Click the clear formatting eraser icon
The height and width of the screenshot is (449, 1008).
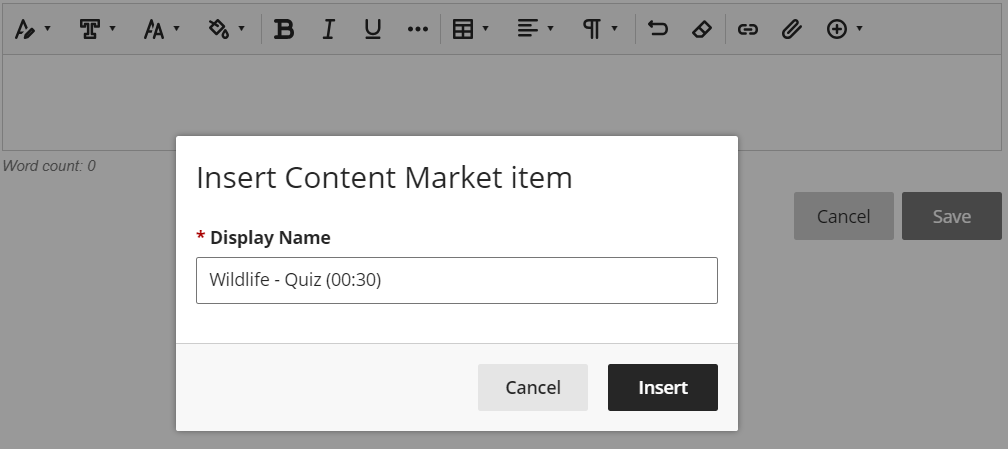tap(701, 29)
